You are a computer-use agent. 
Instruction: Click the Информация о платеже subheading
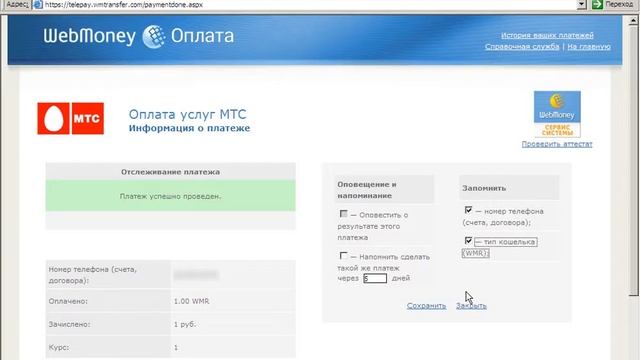189,128
